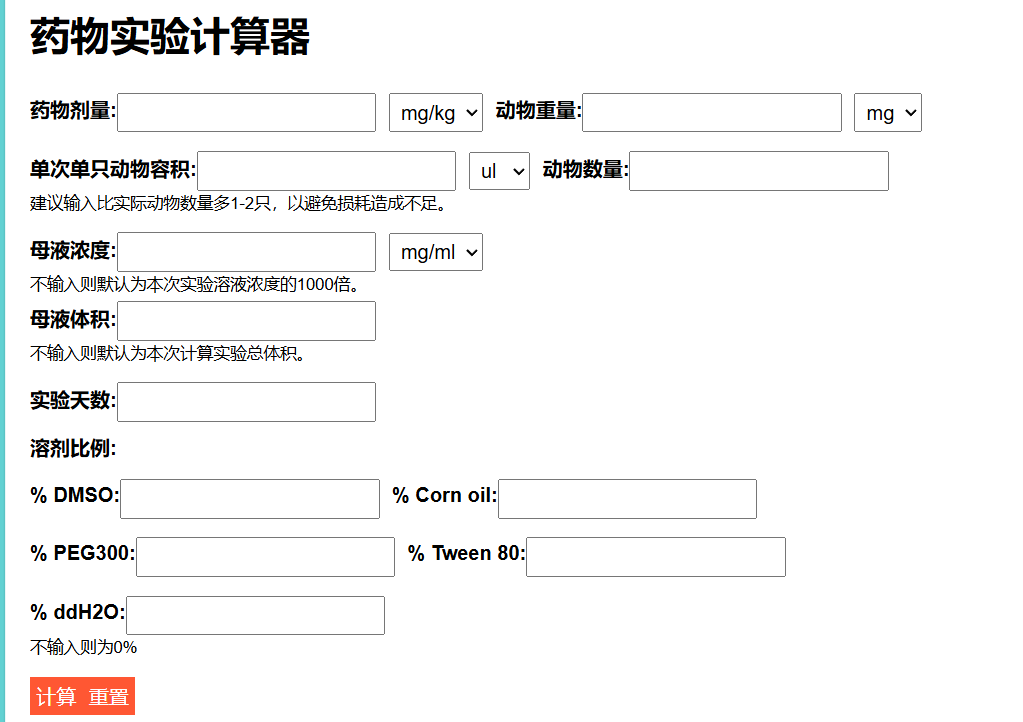Select the % ddH2O input box
This screenshot has height=722, width=1023.
coord(255,615)
